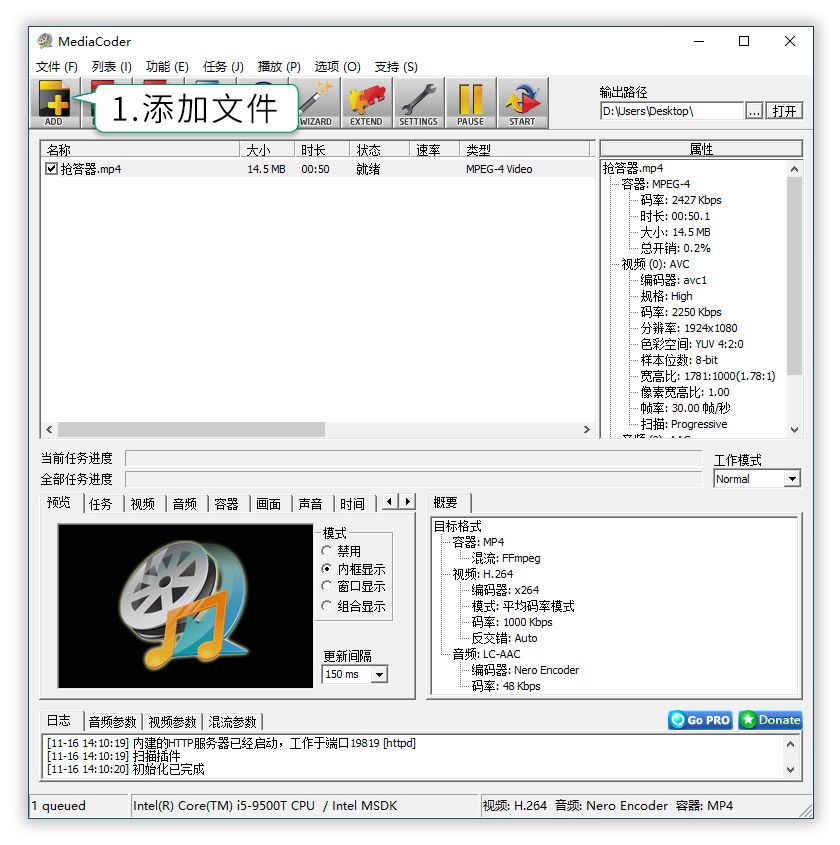Open the 选项 (O) menu
840x845 pixels.
coord(337,67)
